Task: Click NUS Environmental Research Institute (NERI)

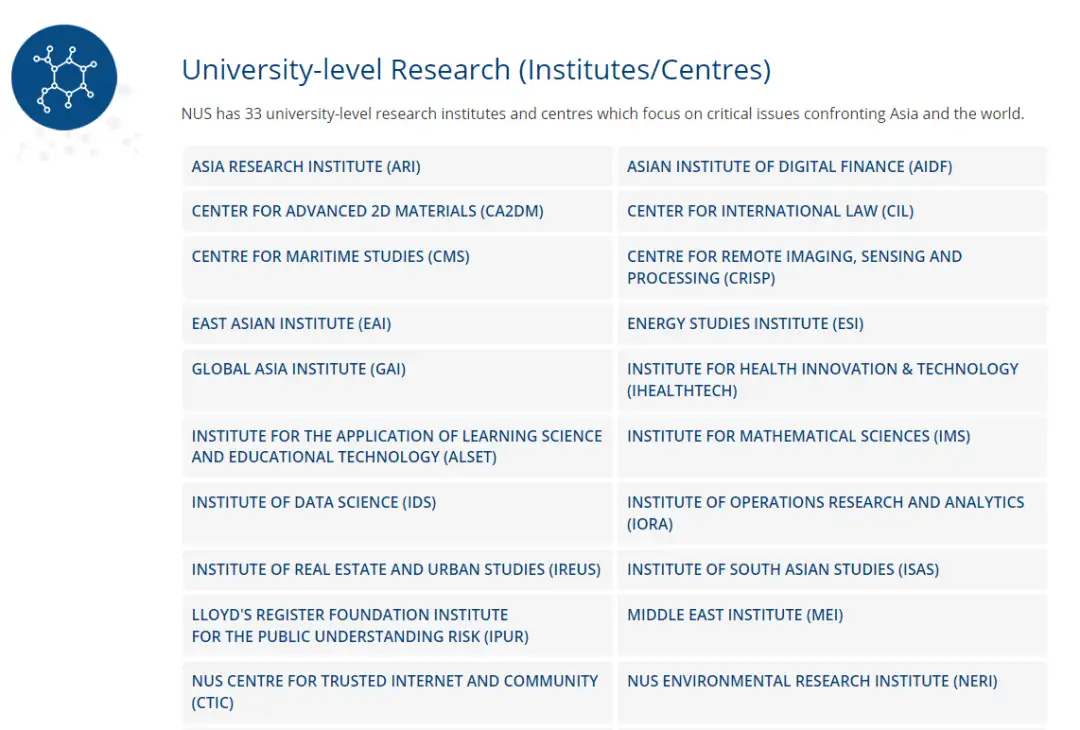Action: 812,681
